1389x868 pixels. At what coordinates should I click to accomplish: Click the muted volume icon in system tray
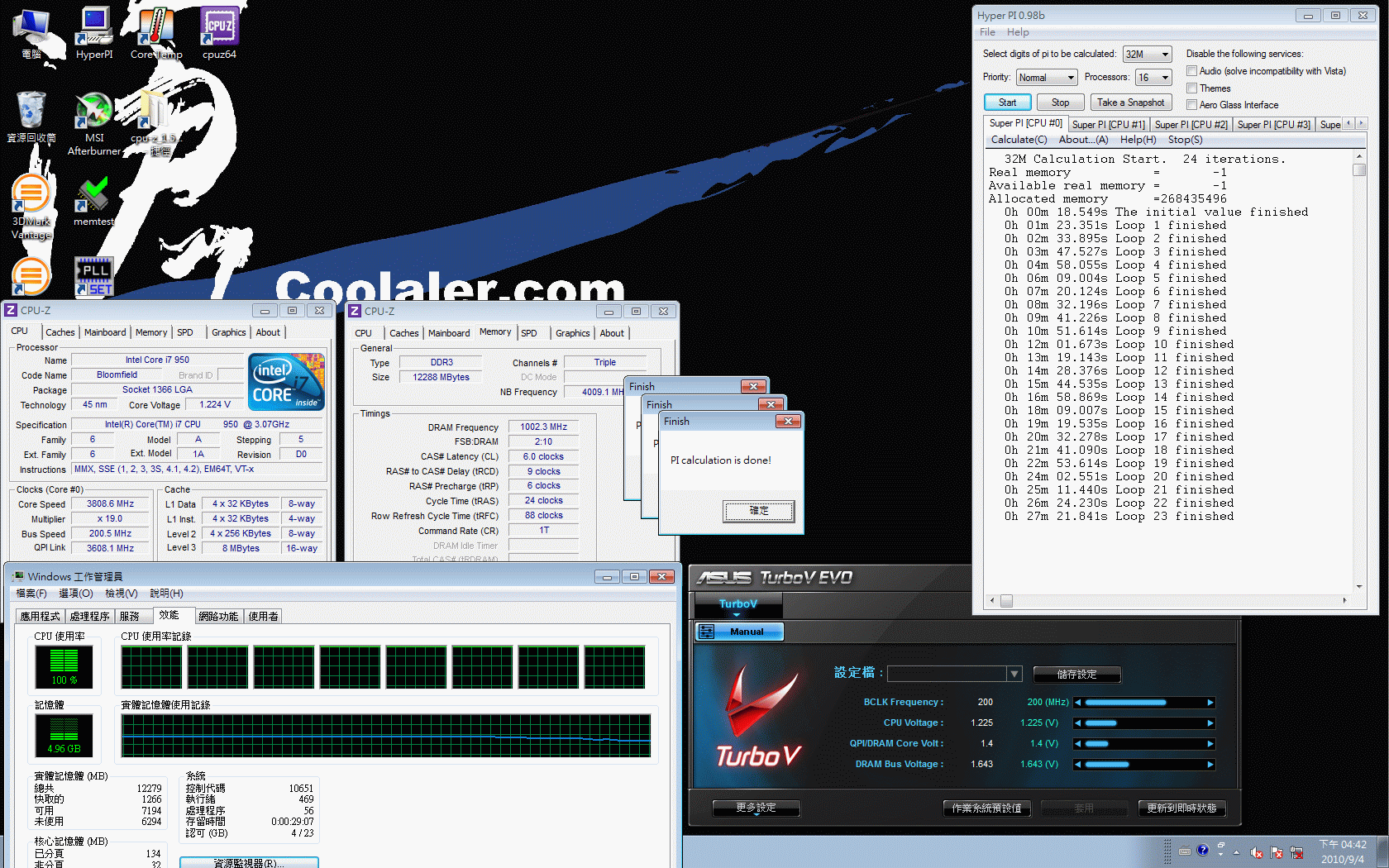pos(1257,852)
